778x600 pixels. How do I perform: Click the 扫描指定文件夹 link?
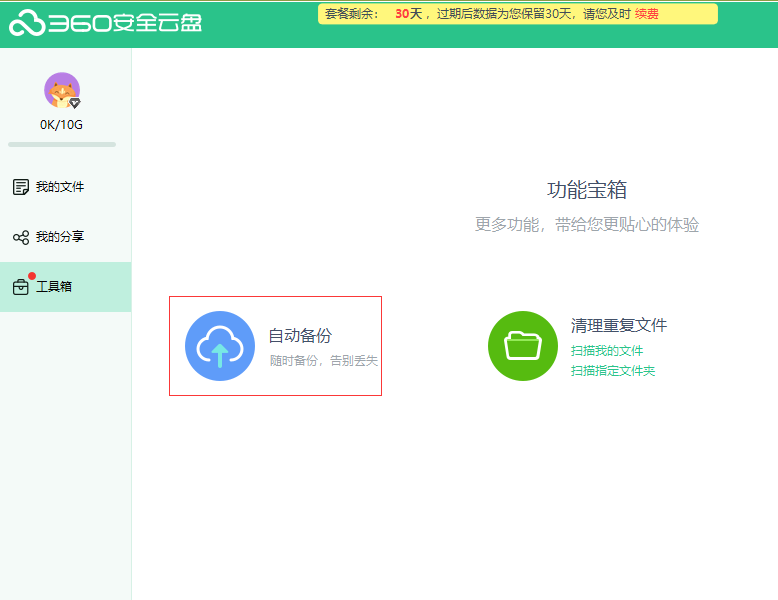pyautogui.click(x=613, y=371)
